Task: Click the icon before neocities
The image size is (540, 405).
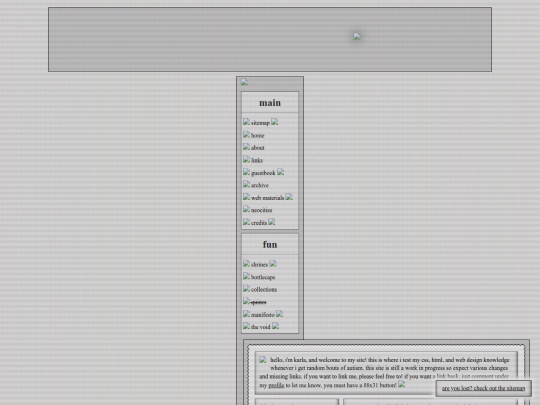Action: (246, 209)
